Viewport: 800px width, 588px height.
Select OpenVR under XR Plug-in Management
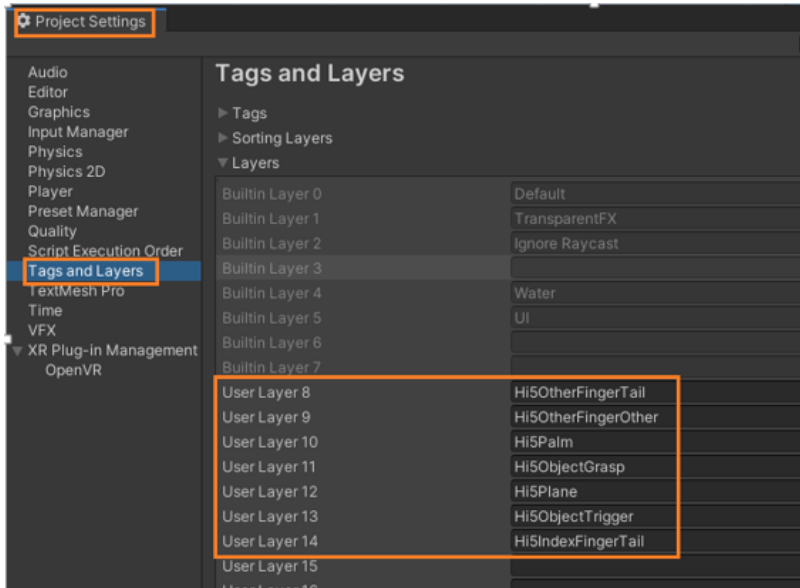pos(73,371)
